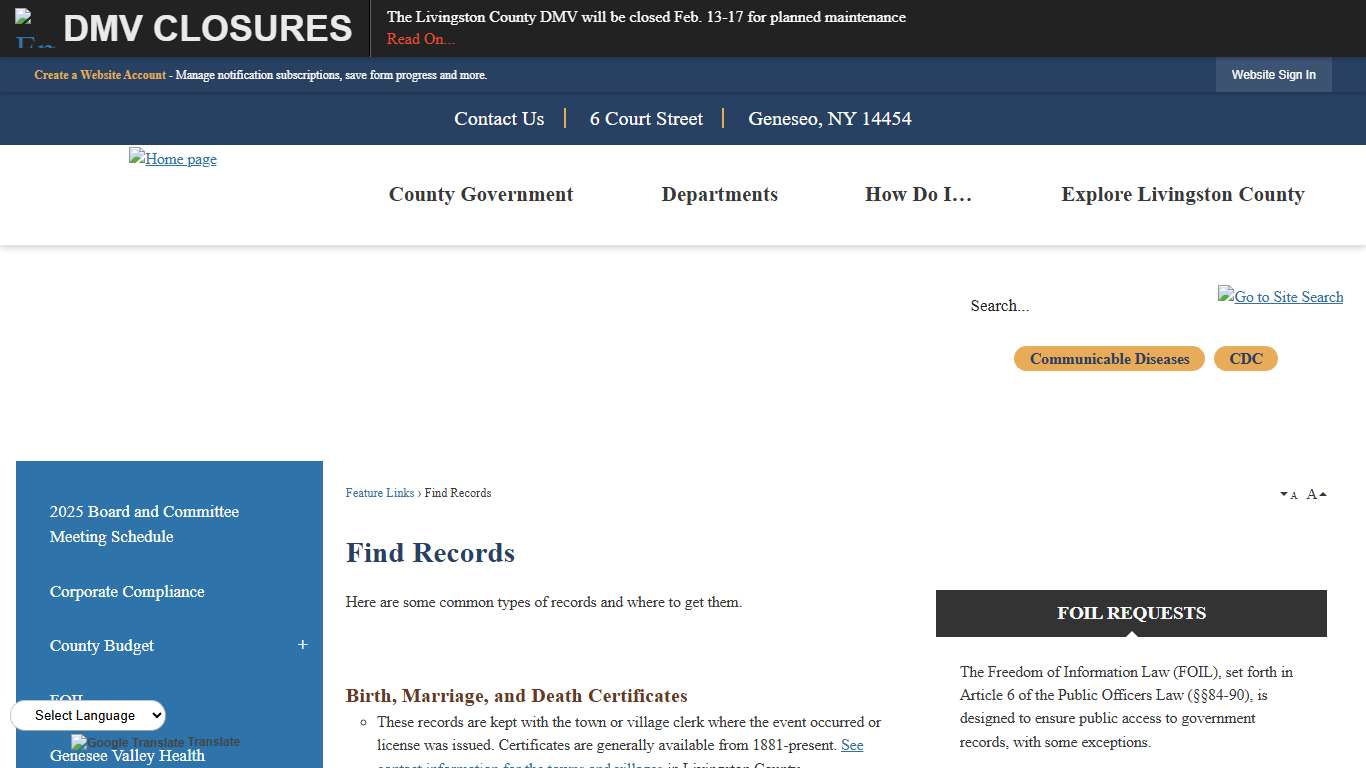Click the Read On... link
The height and width of the screenshot is (768, 1366).
pyautogui.click(x=420, y=39)
